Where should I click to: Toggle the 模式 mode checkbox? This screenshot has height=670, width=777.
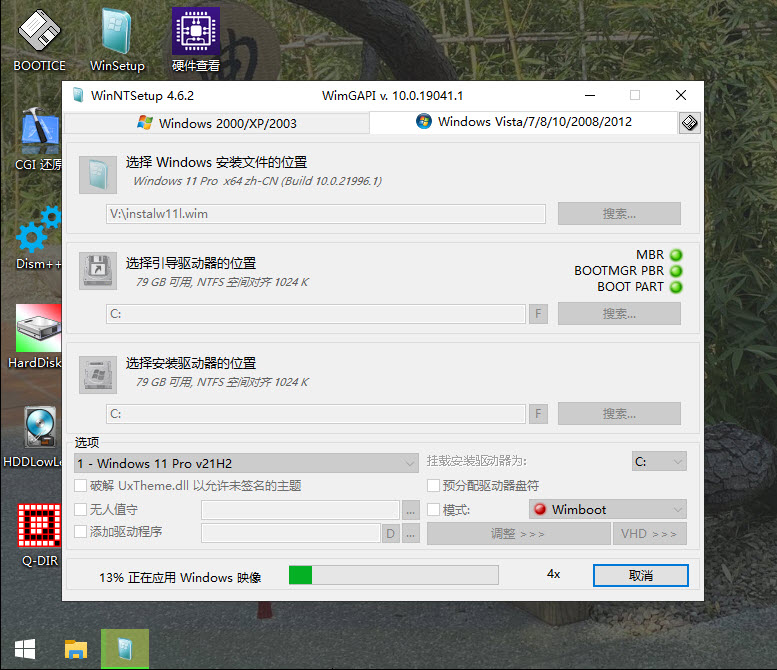coord(433,509)
